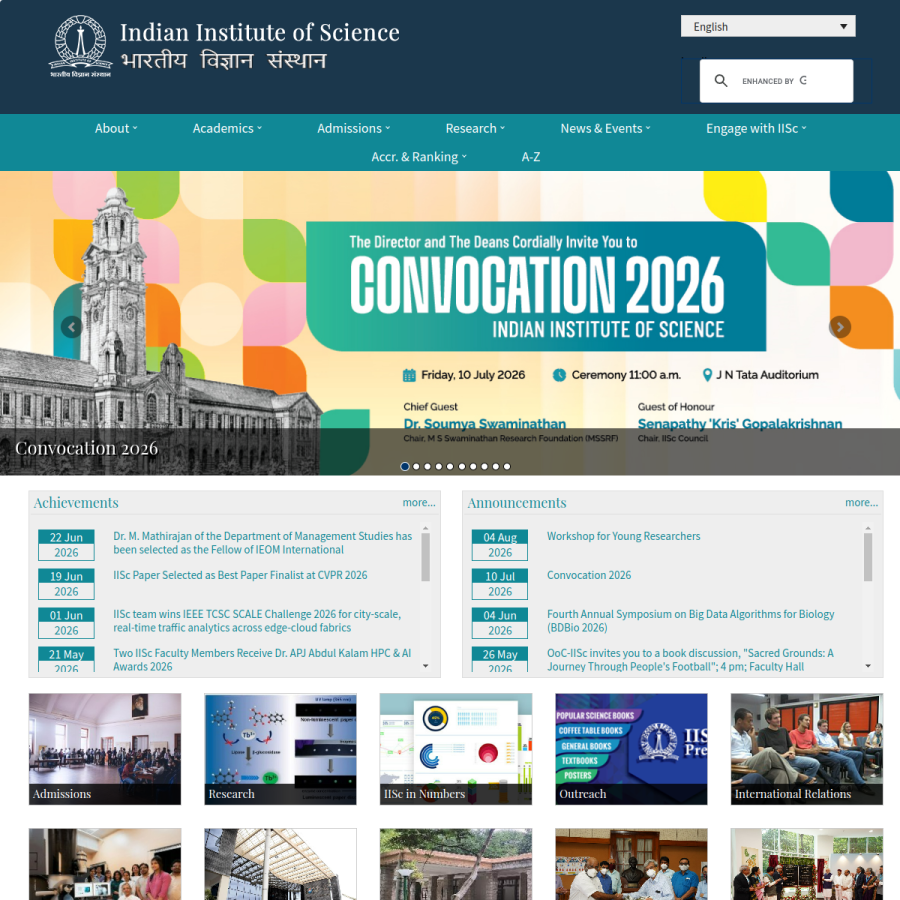Click the 04 Aug 2026 date badge
The height and width of the screenshot is (900, 900).
click(500, 545)
